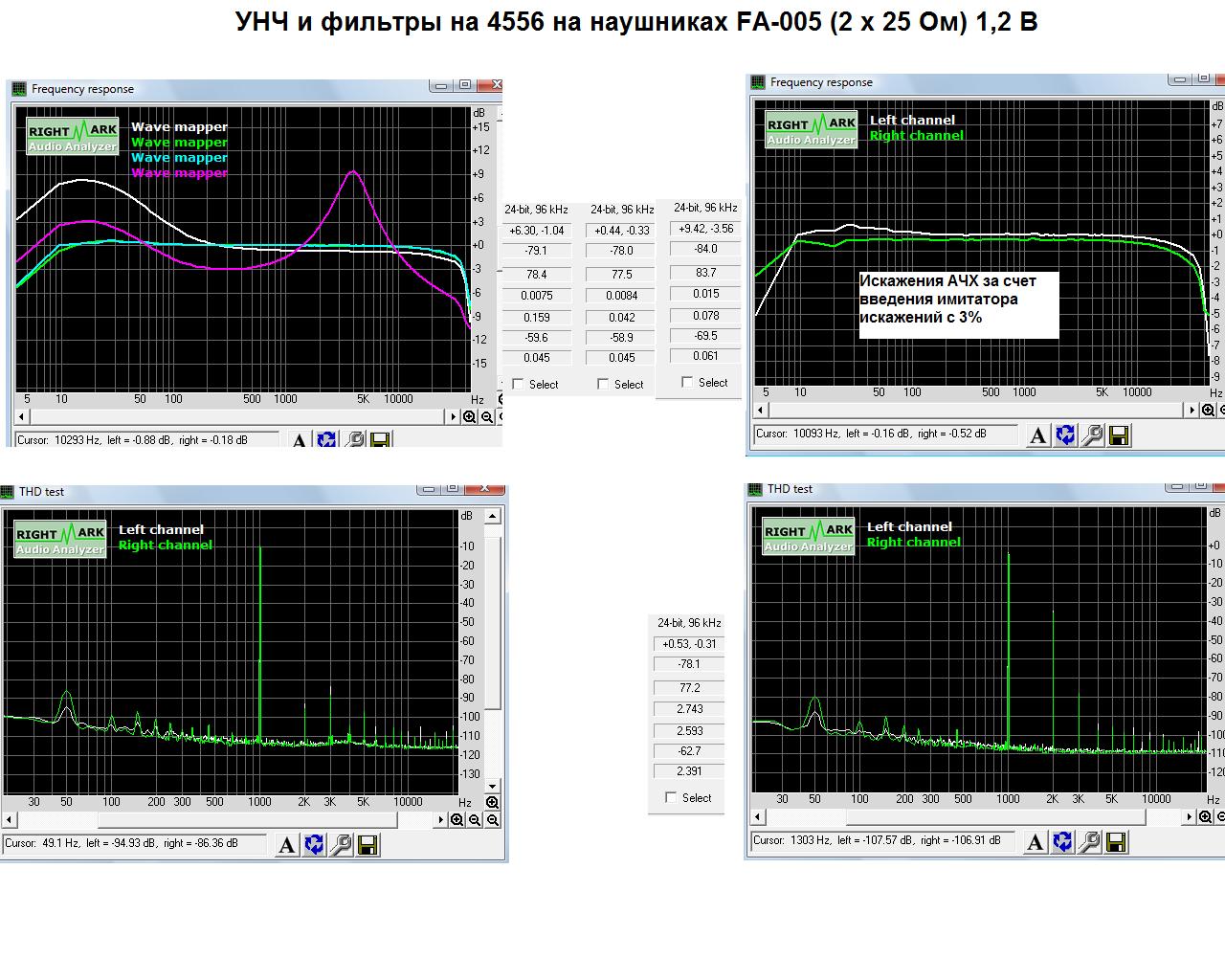Viewport: 1225px width, 980px height.
Task: Click zoom-in magnifier next to 1303 Hz THD horizontal scrollbar
Action: (1206, 816)
